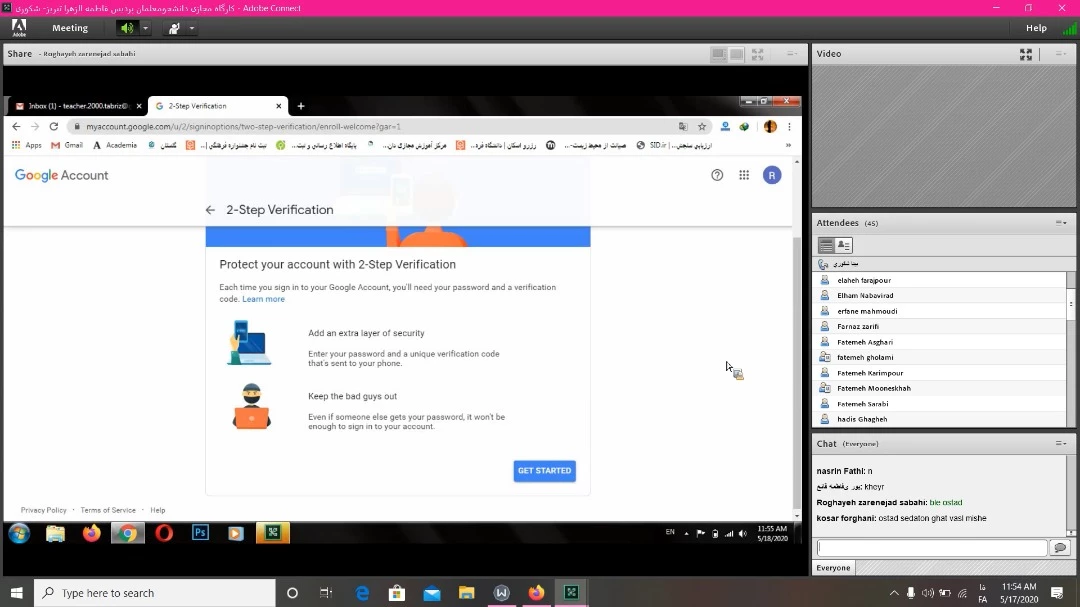Click the chat message input field
This screenshot has height=607, width=1080.
pos(931,548)
